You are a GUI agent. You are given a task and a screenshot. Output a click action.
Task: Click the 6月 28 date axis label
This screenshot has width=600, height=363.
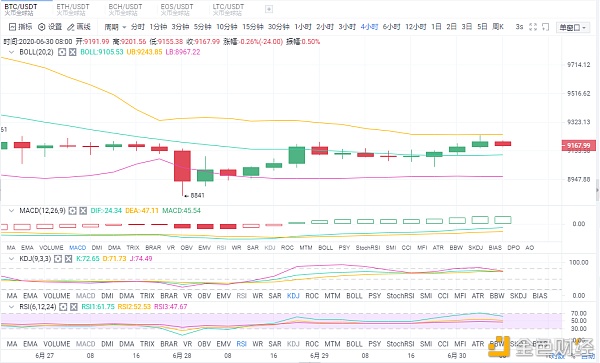coord(182,356)
